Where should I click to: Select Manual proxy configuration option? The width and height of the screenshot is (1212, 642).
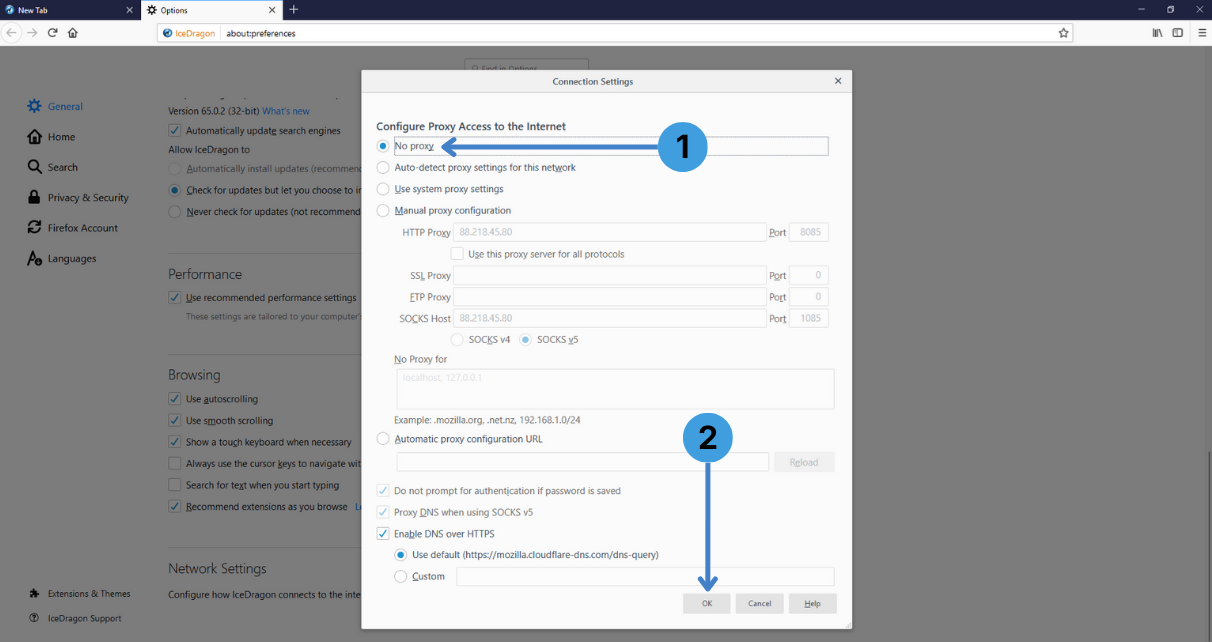coord(383,210)
